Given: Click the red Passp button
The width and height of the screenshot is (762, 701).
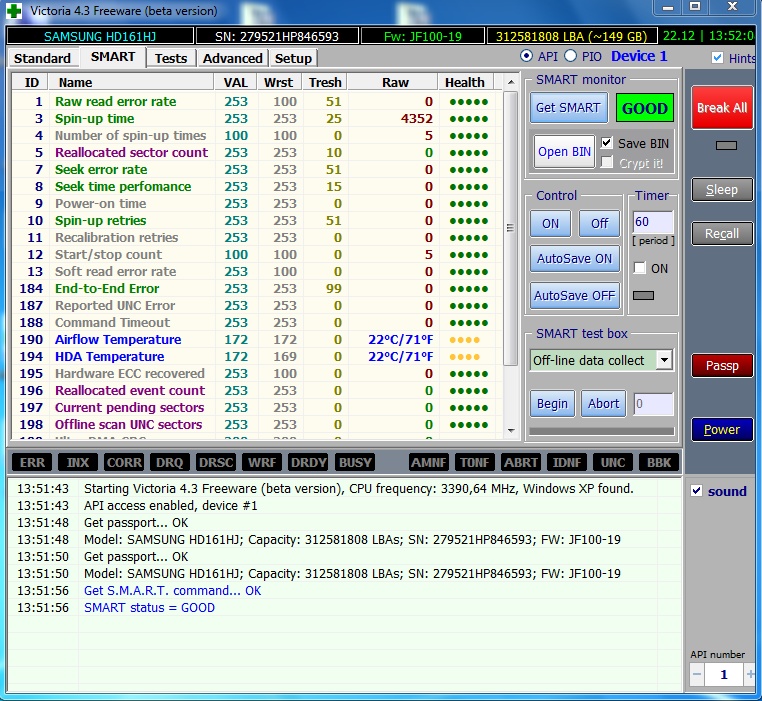Looking at the screenshot, I should tap(722, 366).
